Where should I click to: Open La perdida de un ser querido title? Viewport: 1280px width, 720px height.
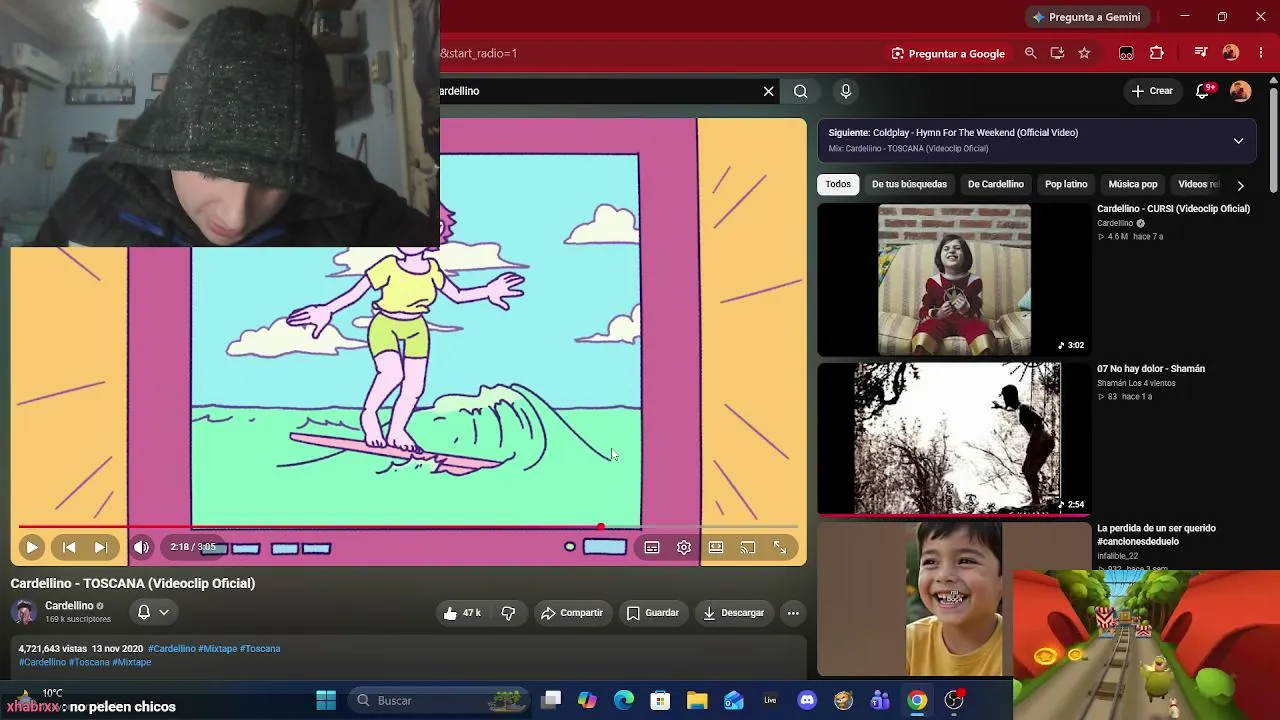click(1156, 535)
